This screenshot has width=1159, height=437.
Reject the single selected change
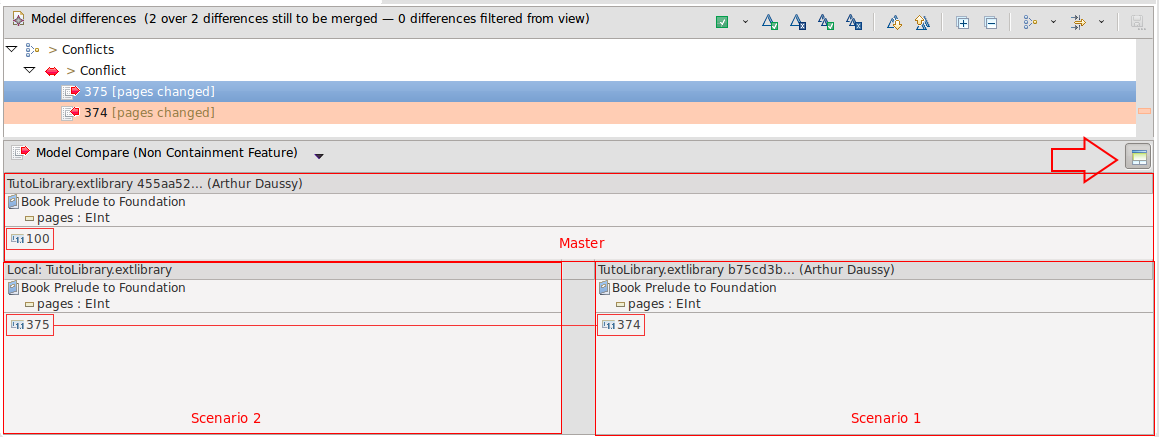[798, 22]
